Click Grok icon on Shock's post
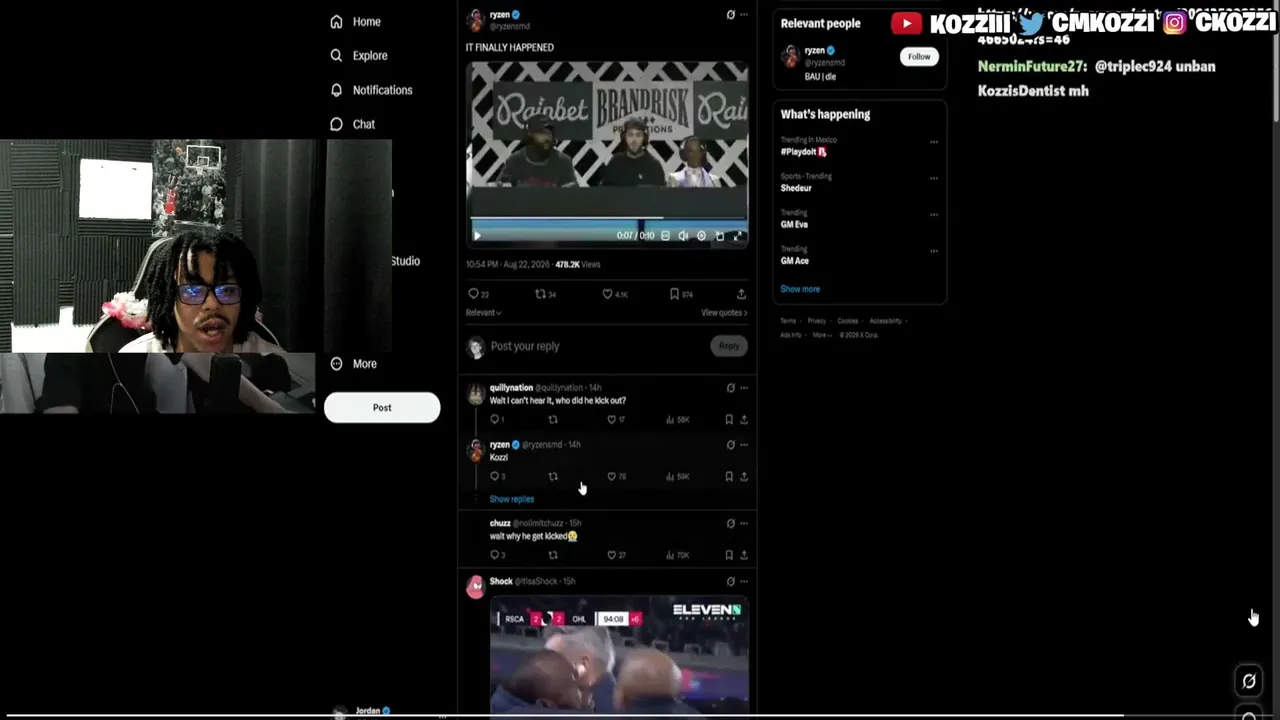 730,581
